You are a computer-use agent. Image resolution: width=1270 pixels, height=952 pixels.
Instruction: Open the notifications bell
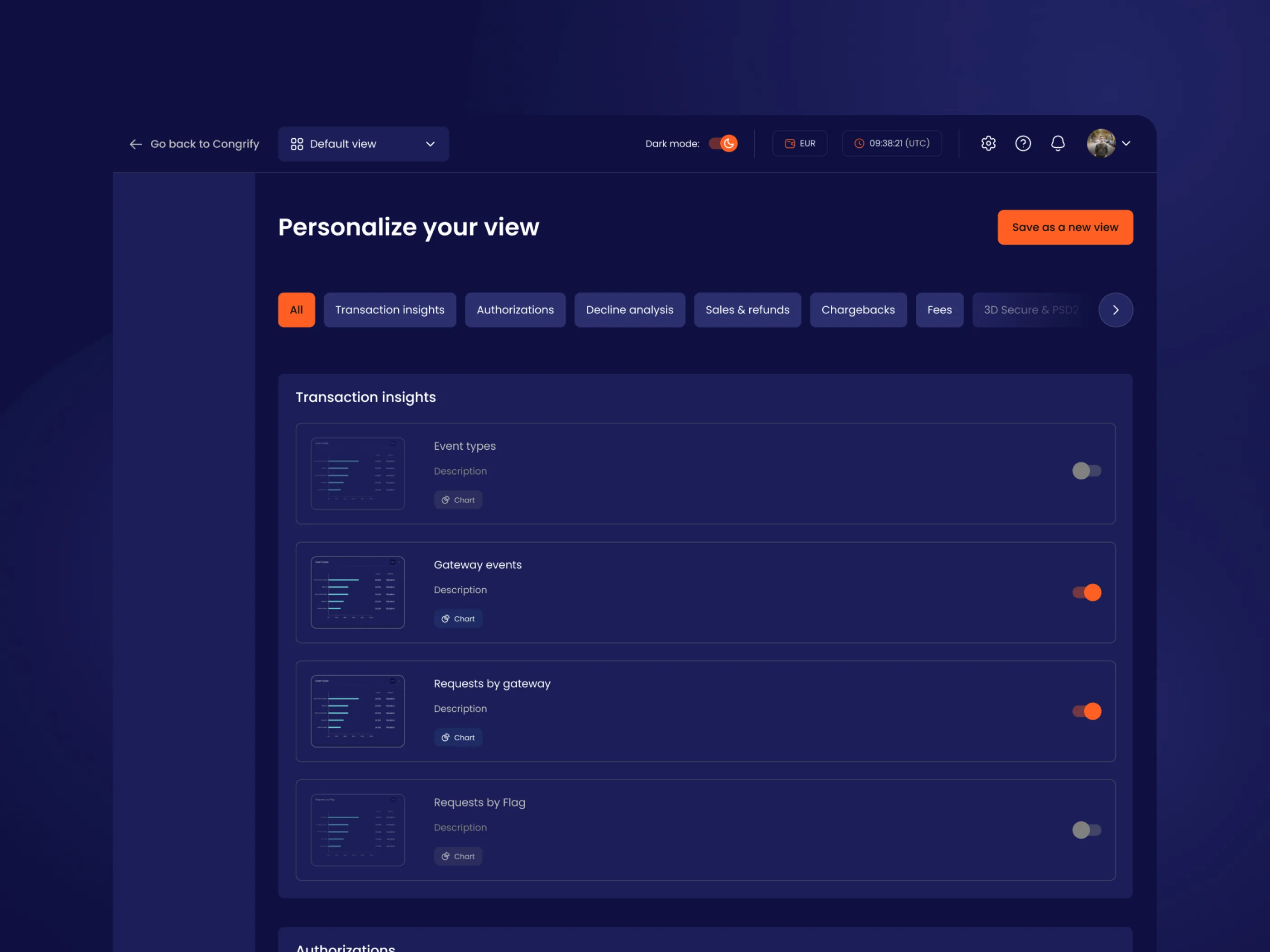[1058, 143]
